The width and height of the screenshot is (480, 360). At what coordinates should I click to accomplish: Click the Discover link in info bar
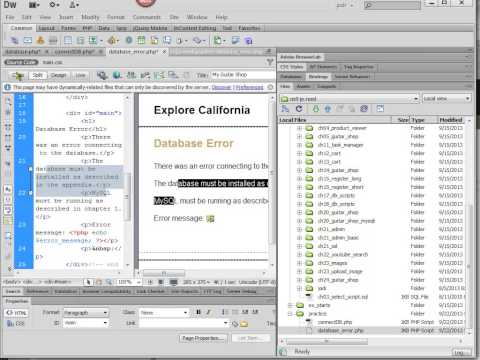[x=221, y=87]
